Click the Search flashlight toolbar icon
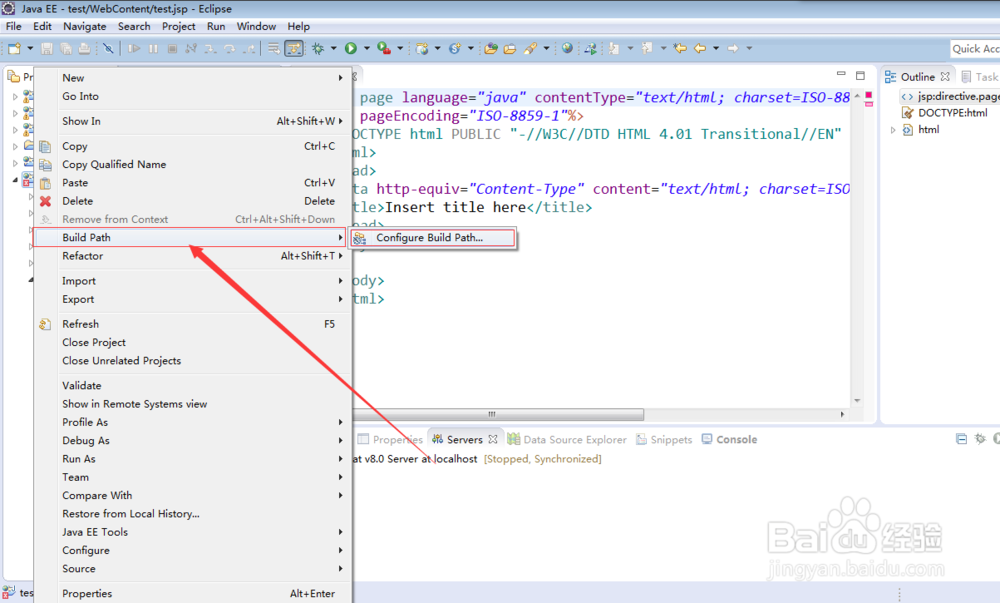The image size is (1000, 603). point(530,48)
